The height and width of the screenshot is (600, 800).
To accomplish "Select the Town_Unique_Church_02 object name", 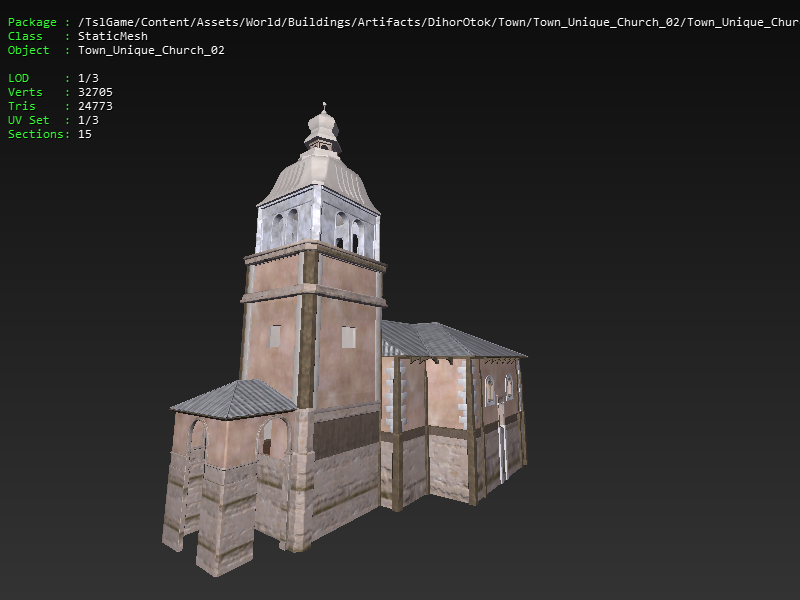I will point(150,50).
